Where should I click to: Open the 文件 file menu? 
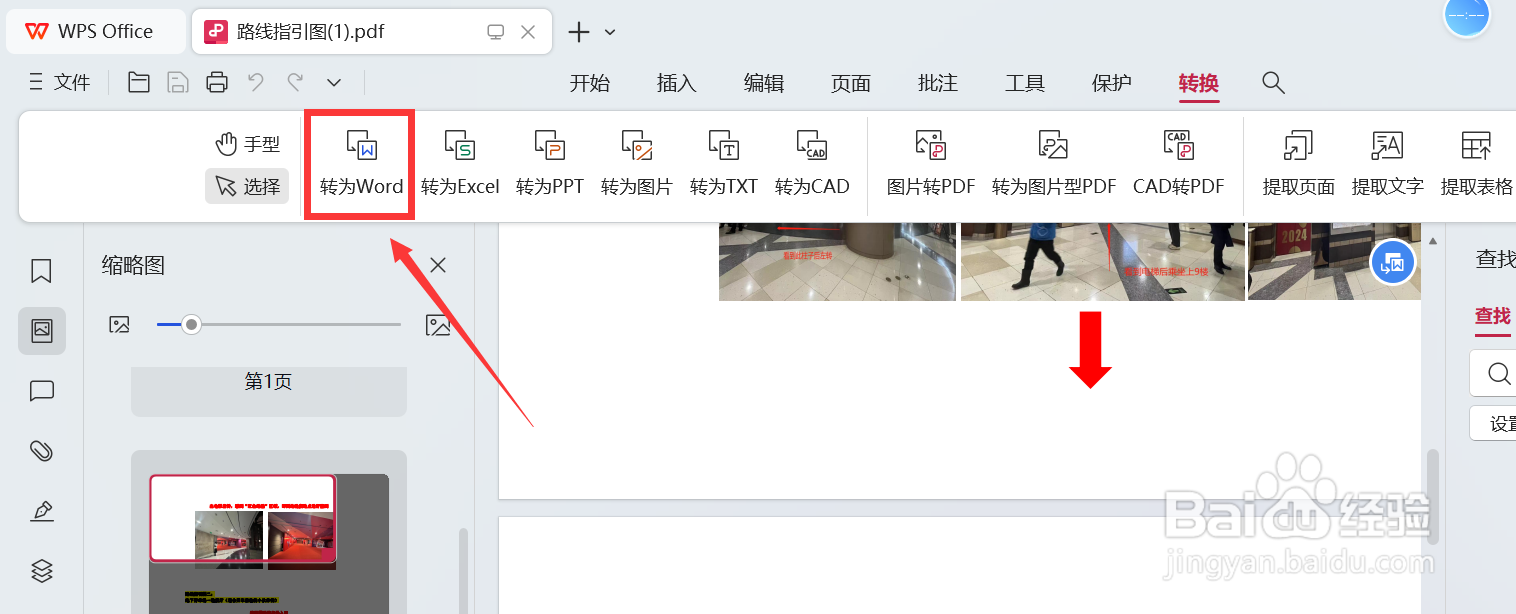60,82
